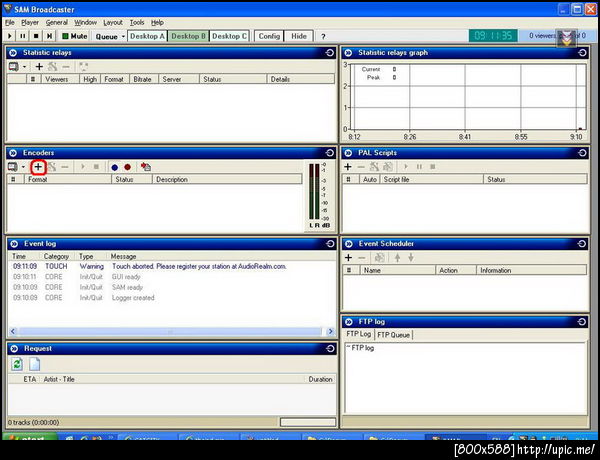Click the Encoders panel dock icon

(x=330, y=153)
